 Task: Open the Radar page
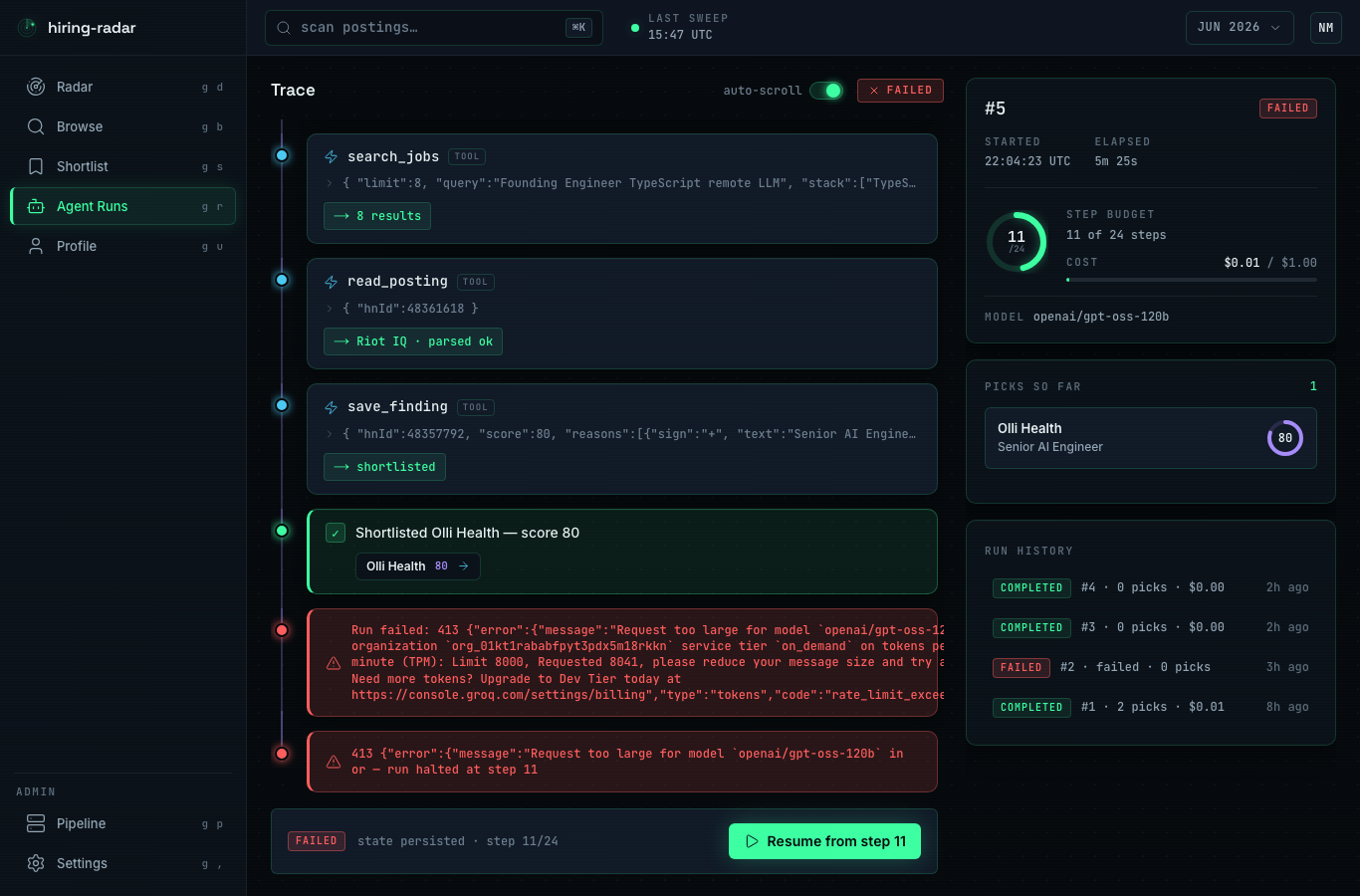tap(123, 87)
